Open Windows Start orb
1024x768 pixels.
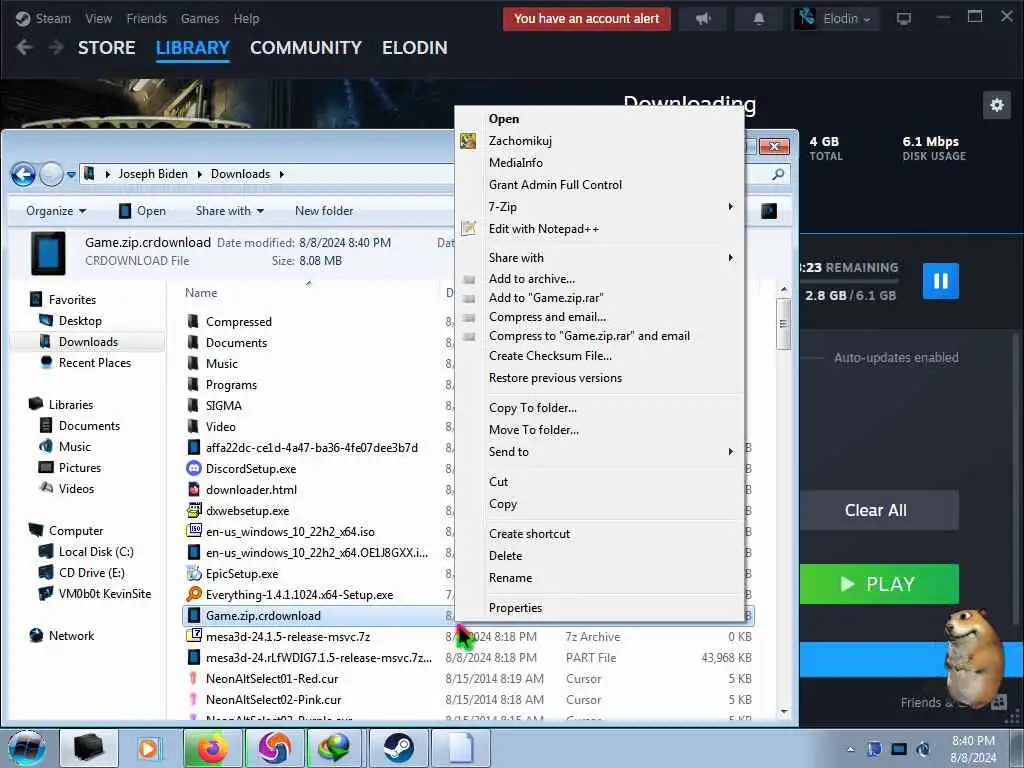coord(26,748)
